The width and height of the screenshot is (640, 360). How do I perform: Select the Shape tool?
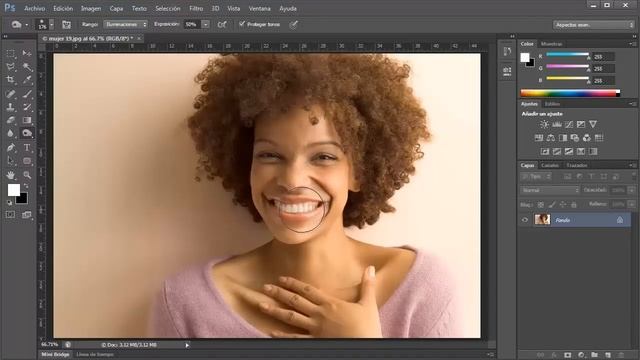tap(27, 161)
